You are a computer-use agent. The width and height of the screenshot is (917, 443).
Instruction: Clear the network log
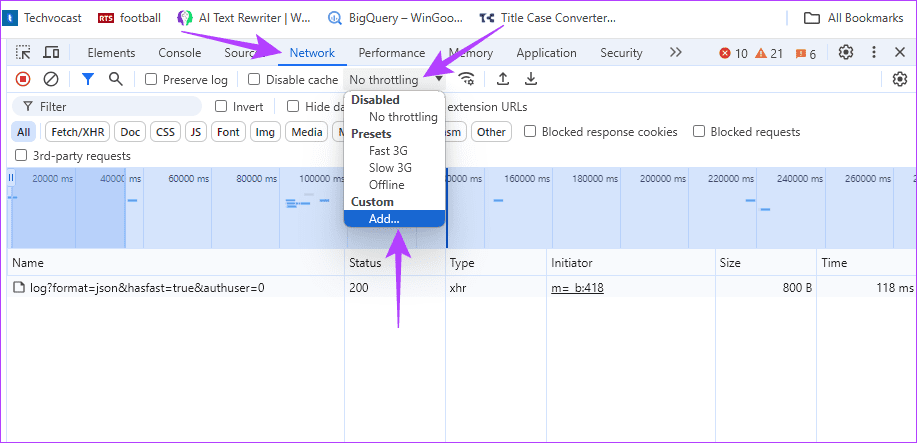point(50,79)
